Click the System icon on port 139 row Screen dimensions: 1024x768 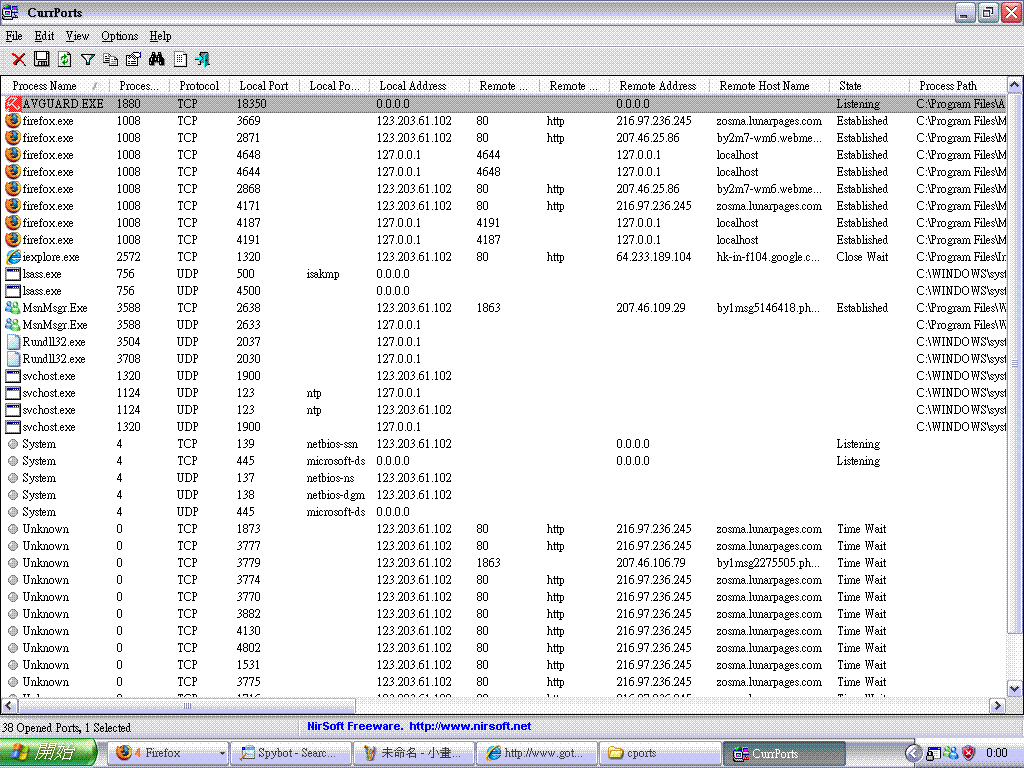[12, 444]
